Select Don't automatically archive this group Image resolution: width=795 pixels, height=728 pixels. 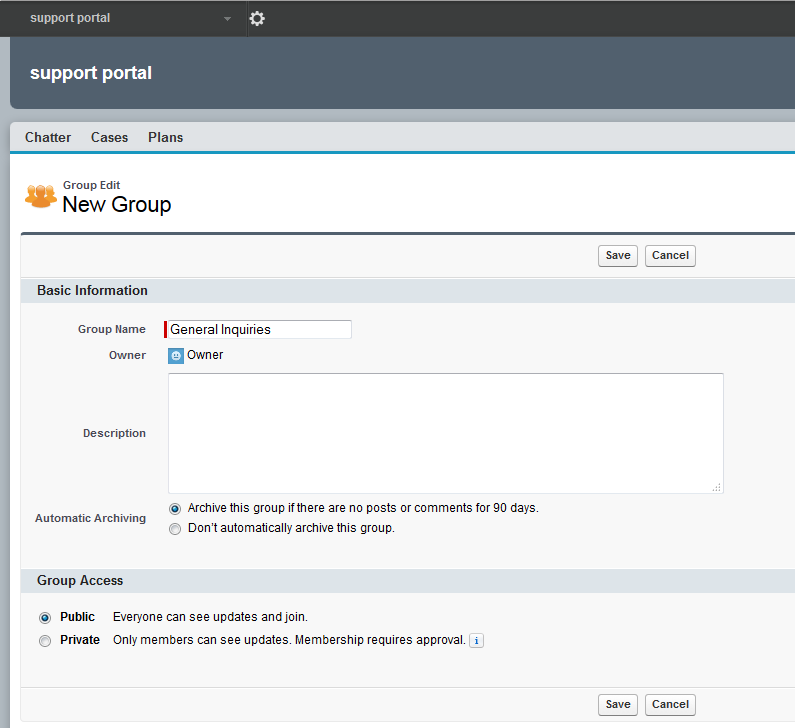tap(175, 529)
